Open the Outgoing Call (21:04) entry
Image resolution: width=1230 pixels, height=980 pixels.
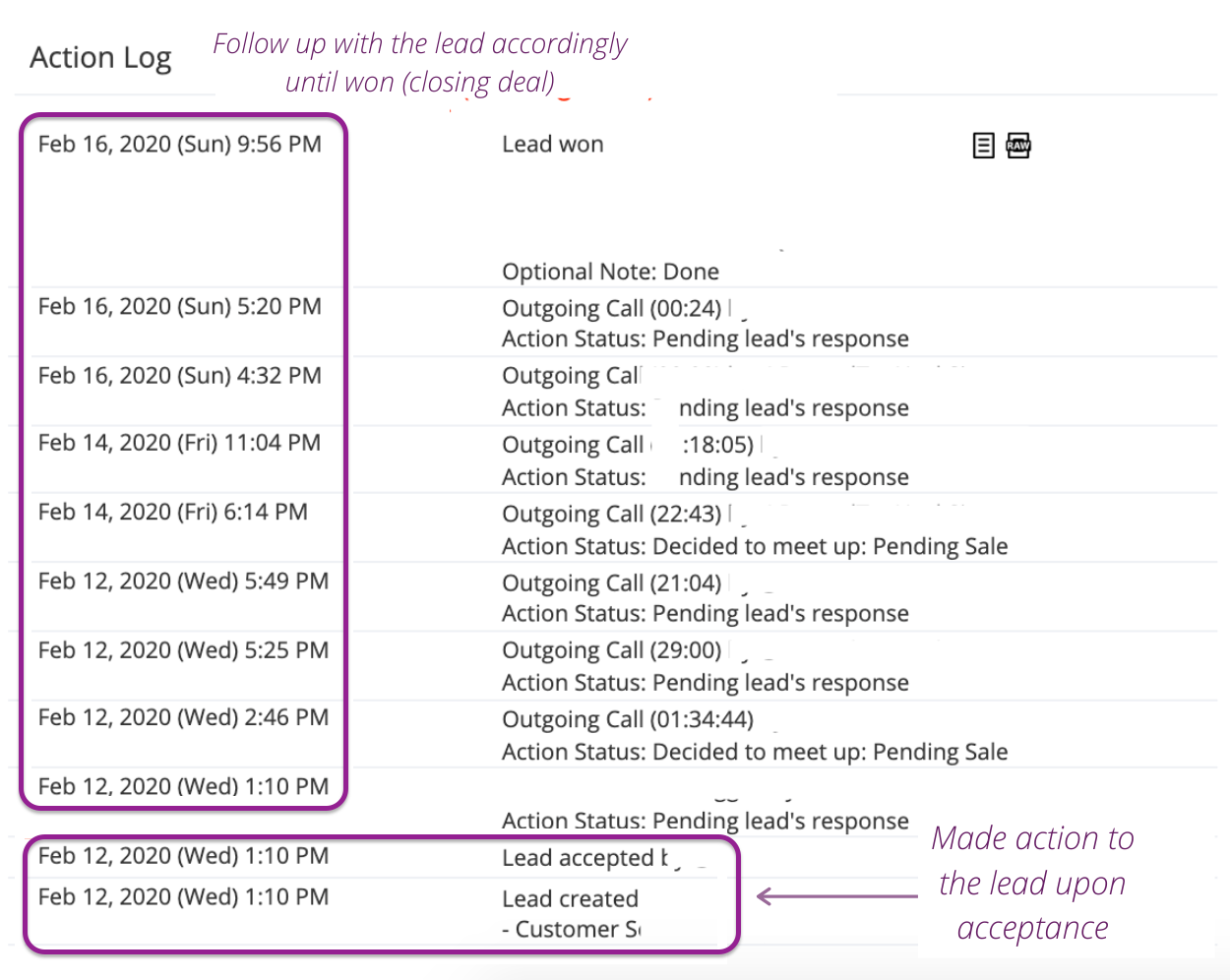click(x=611, y=583)
